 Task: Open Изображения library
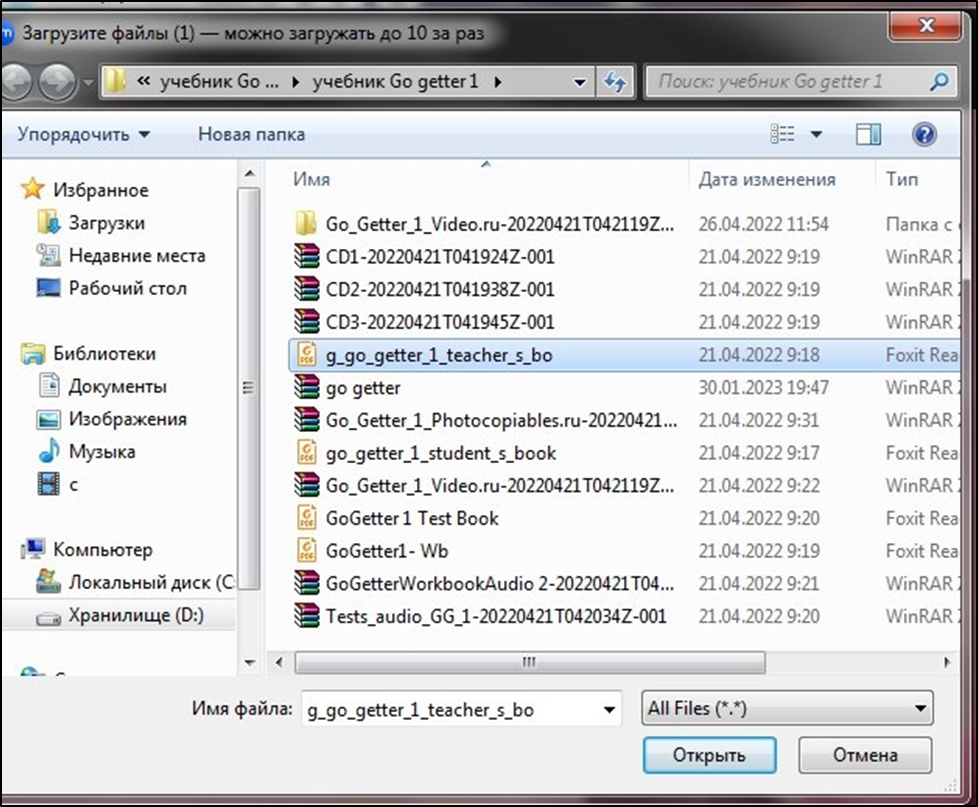[x=112, y=419]
